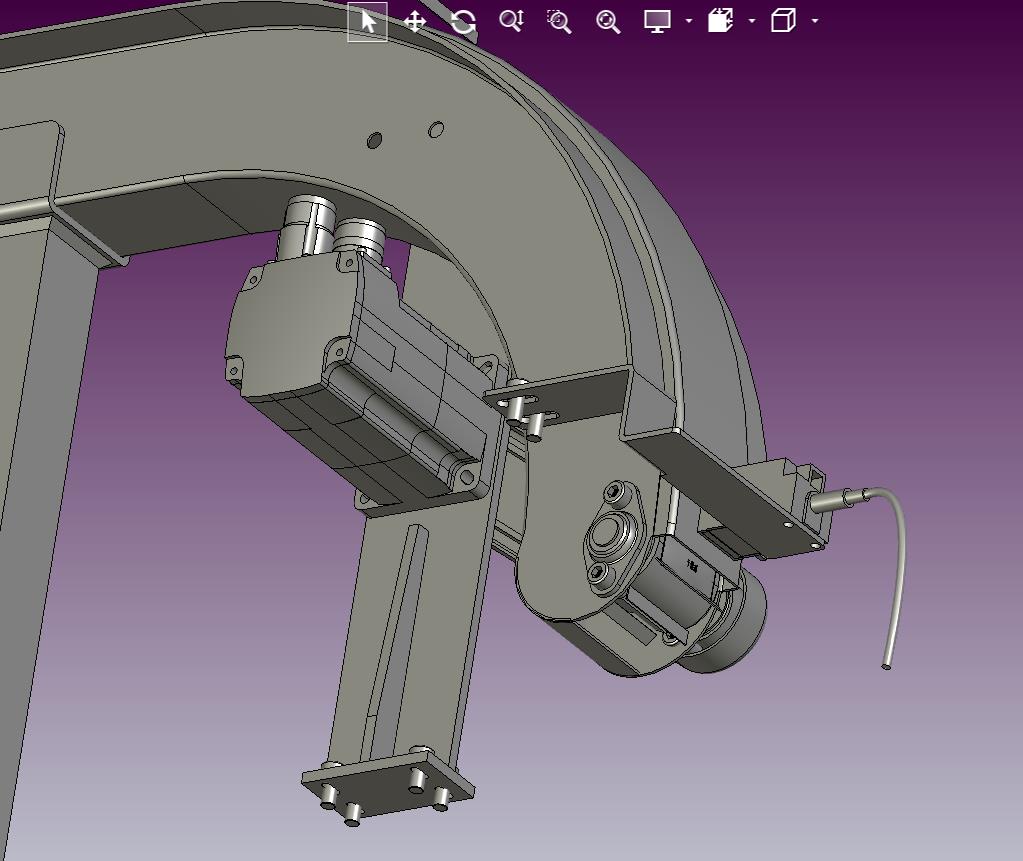Image resolution: width=1023 pixels, height=861 pixels.
Task: Open the view cube dropdown arrow
Action: 815,21
